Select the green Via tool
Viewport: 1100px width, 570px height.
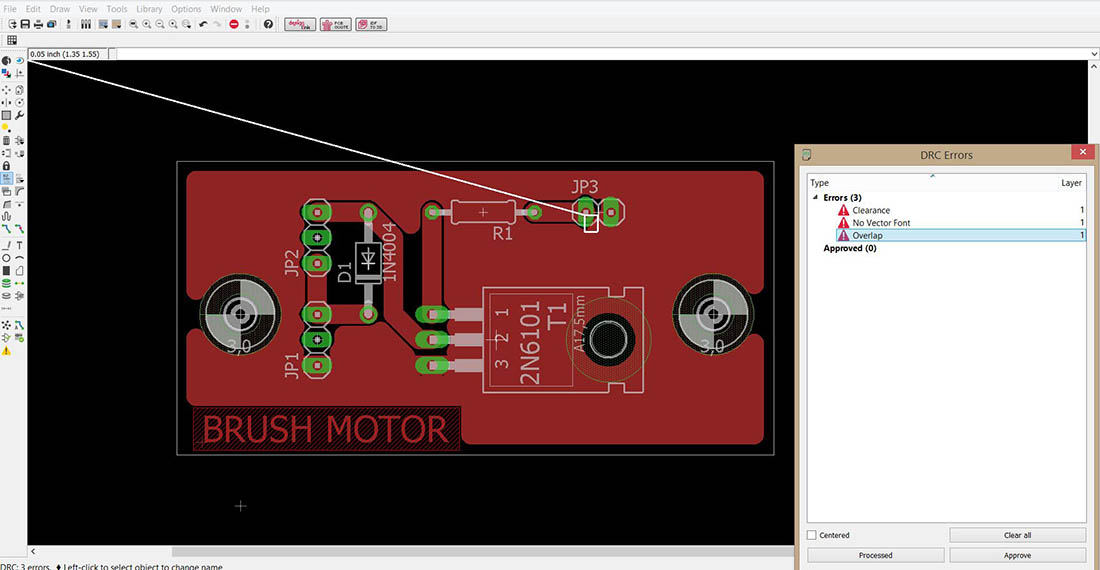6,283
